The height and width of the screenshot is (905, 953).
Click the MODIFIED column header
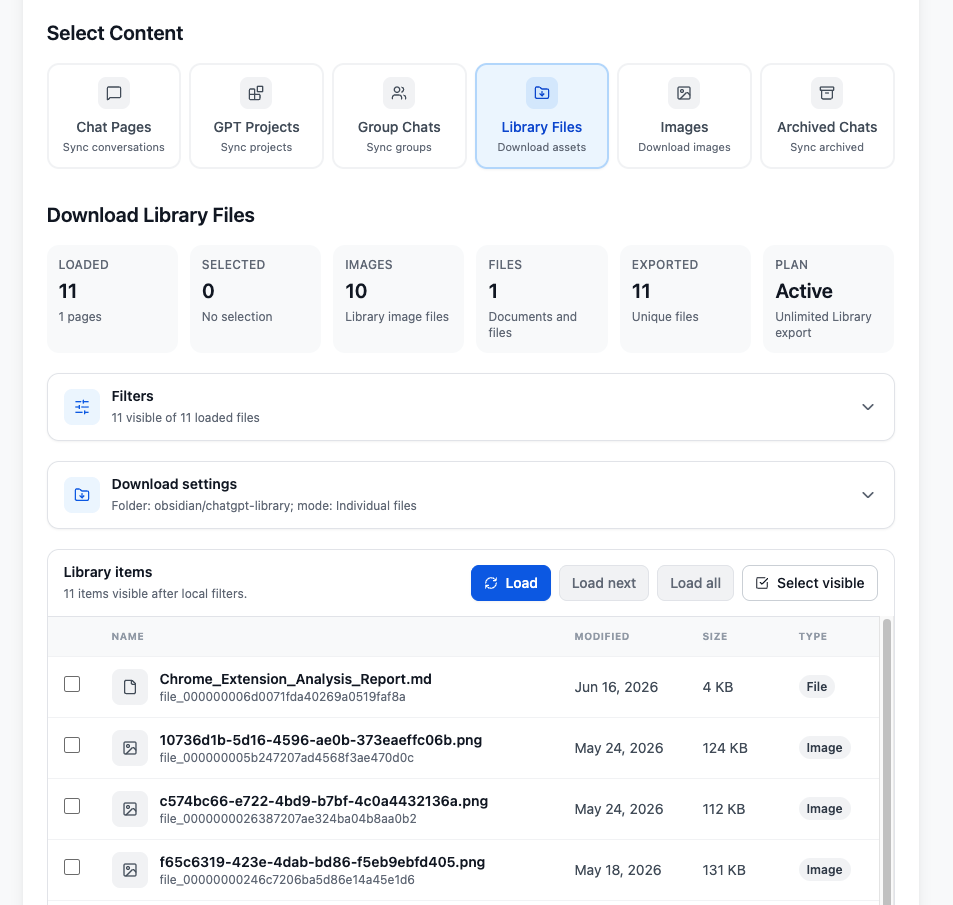click(602, 636)
